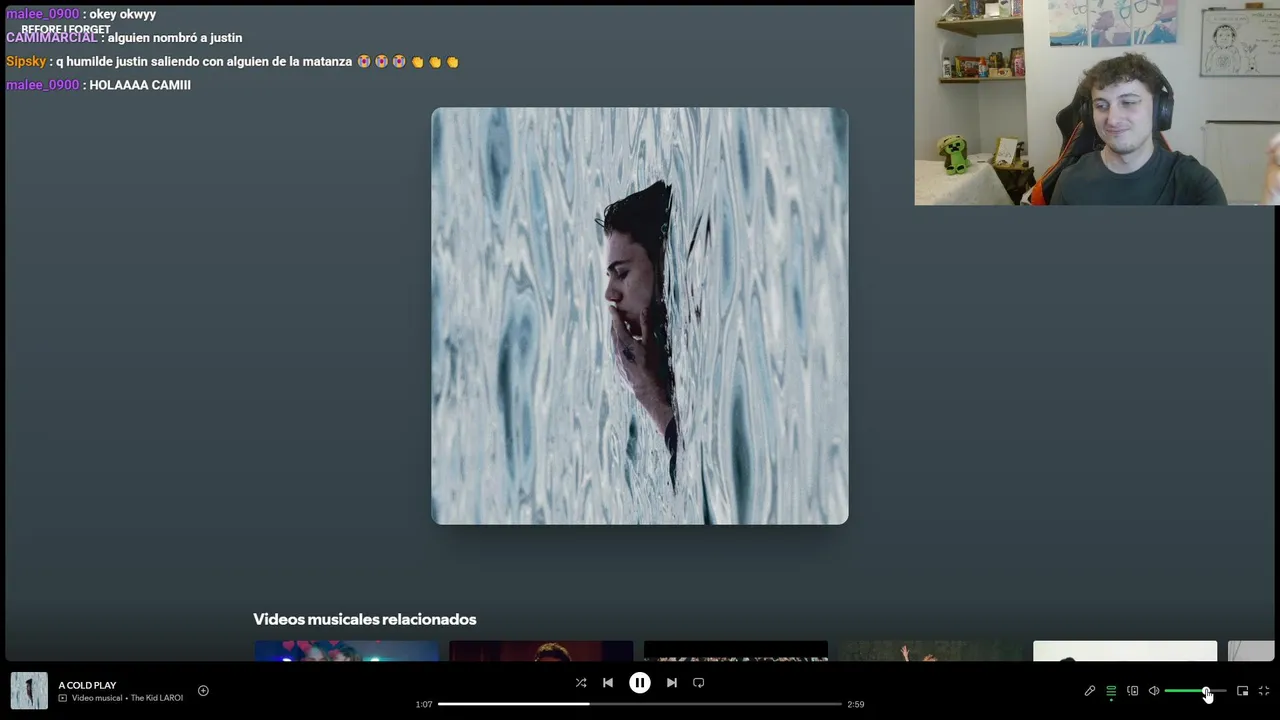Click the CAMIMARCIAL chat username
This screenshot has height=720, width=1280.
point(52,37)
